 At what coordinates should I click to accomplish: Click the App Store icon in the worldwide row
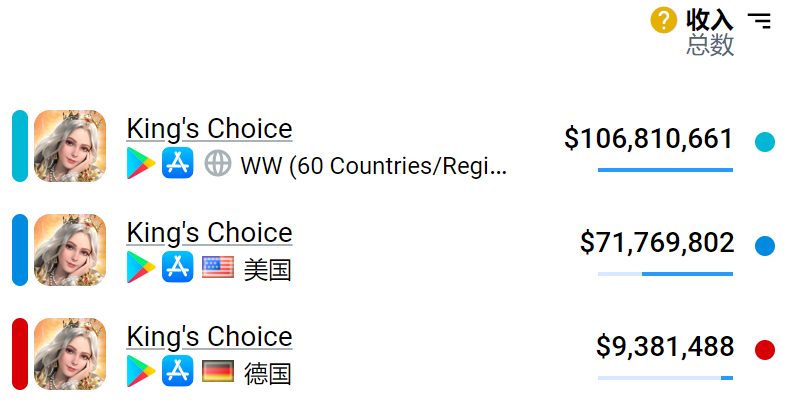[177, 163]
